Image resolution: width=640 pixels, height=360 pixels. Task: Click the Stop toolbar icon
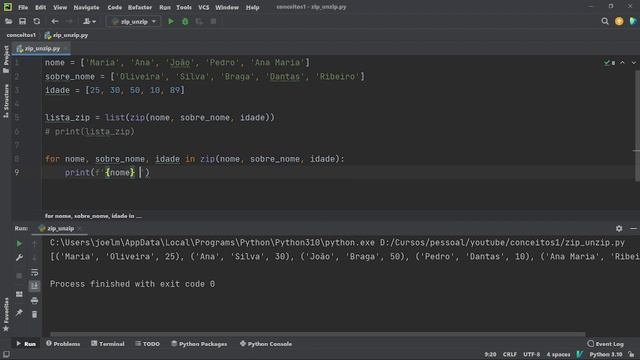coord(213,21)
